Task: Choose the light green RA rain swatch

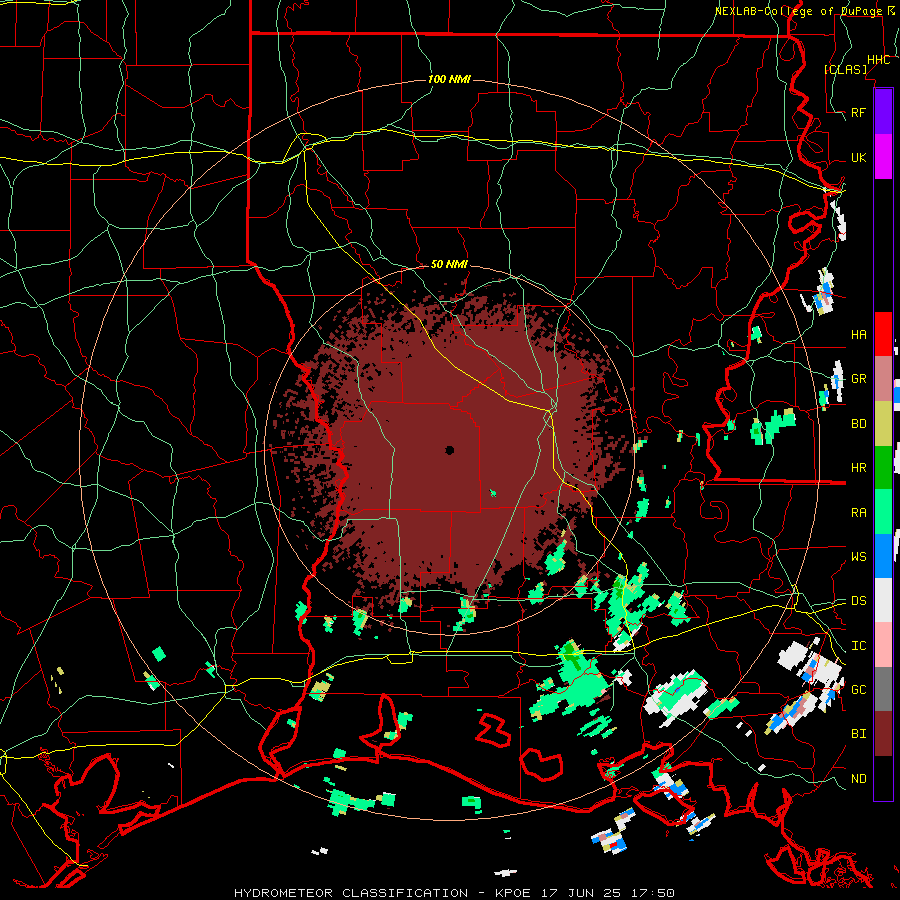Action: pyautogui.click(x=883, y=512)
